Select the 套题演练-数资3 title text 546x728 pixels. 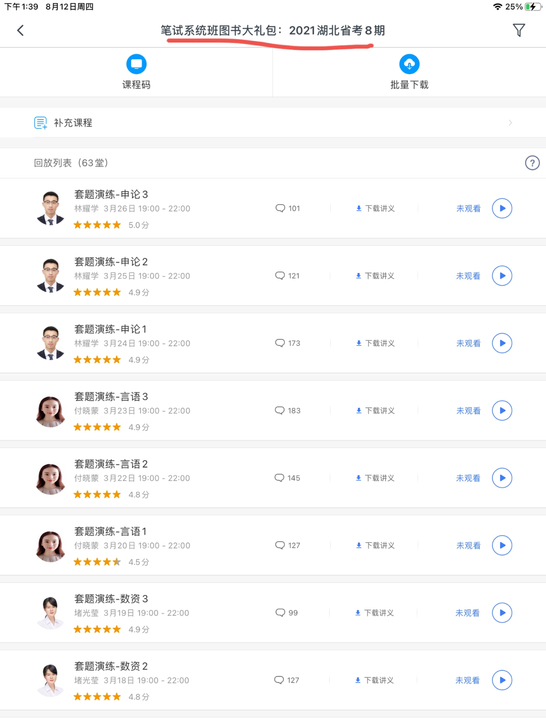click(x=111, y=598)
